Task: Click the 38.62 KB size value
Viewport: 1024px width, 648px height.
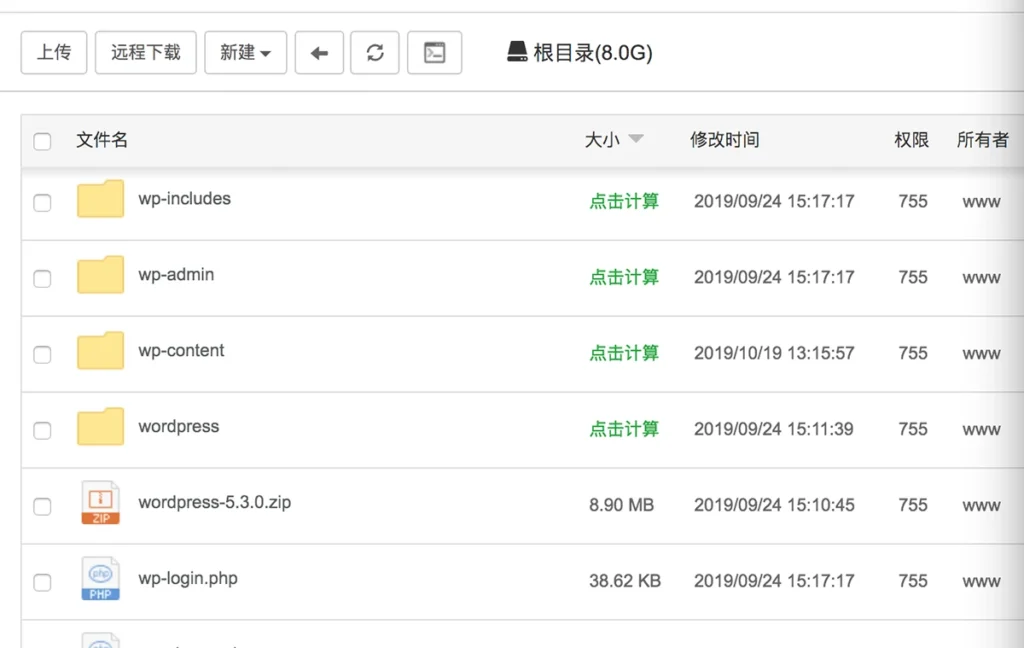Action: pyautogui.click(x=624, y=581)
